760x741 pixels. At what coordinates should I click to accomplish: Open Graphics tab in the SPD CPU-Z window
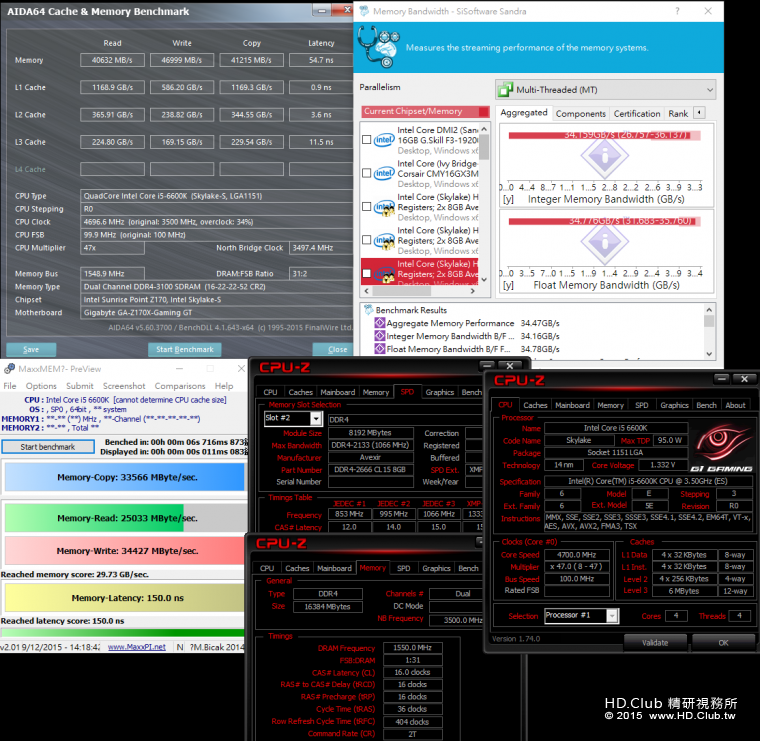click(440, 392)
